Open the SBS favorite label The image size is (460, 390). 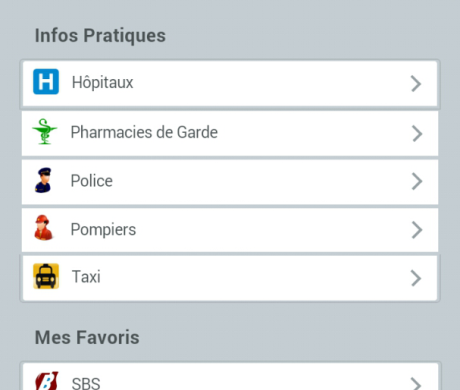pos(86,383)
